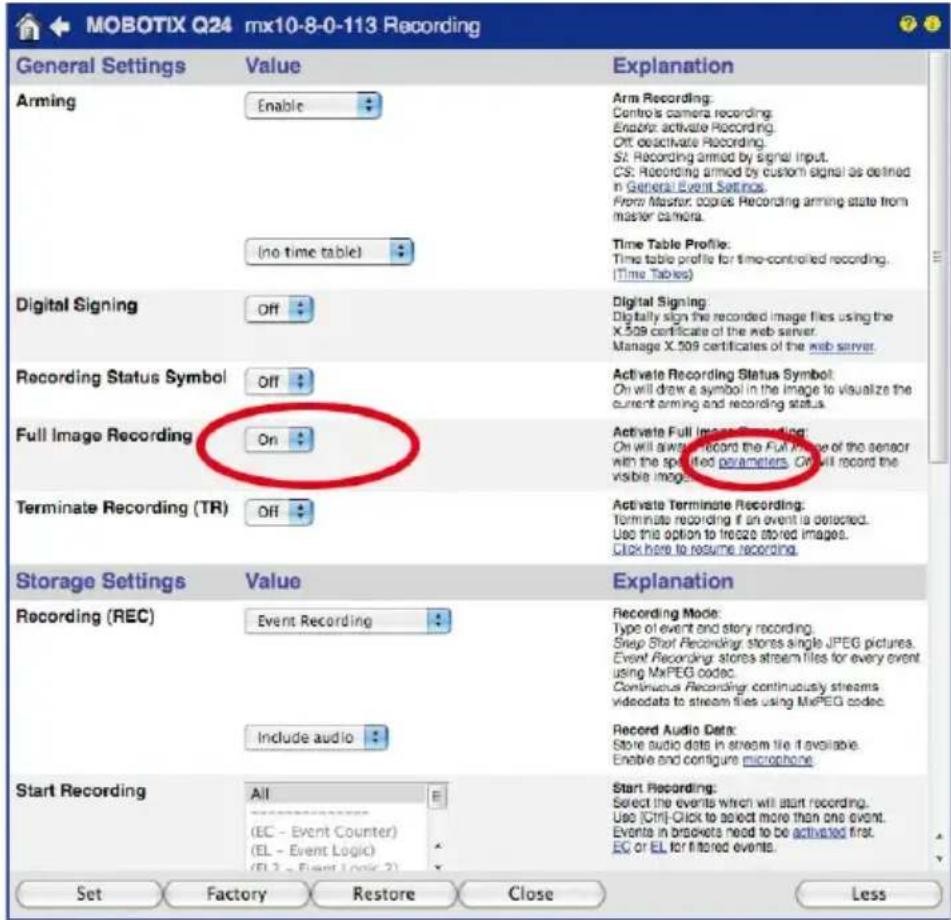Follow the web server link
The image size is (951, 920).
[841, 346]
